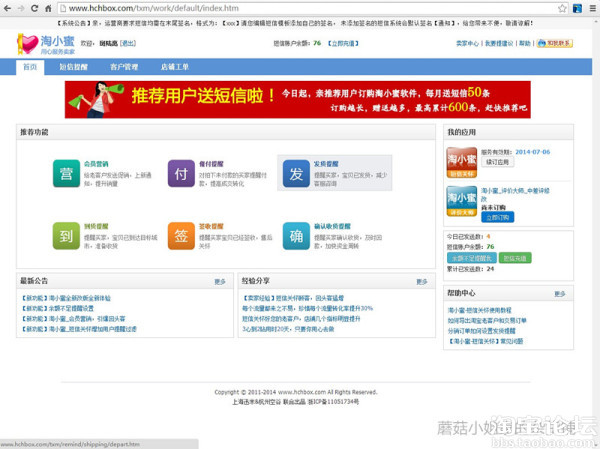This screenshot has height=449, width=600.
Task: Open the fourth announcement in 最新公告
Action: 79,329
